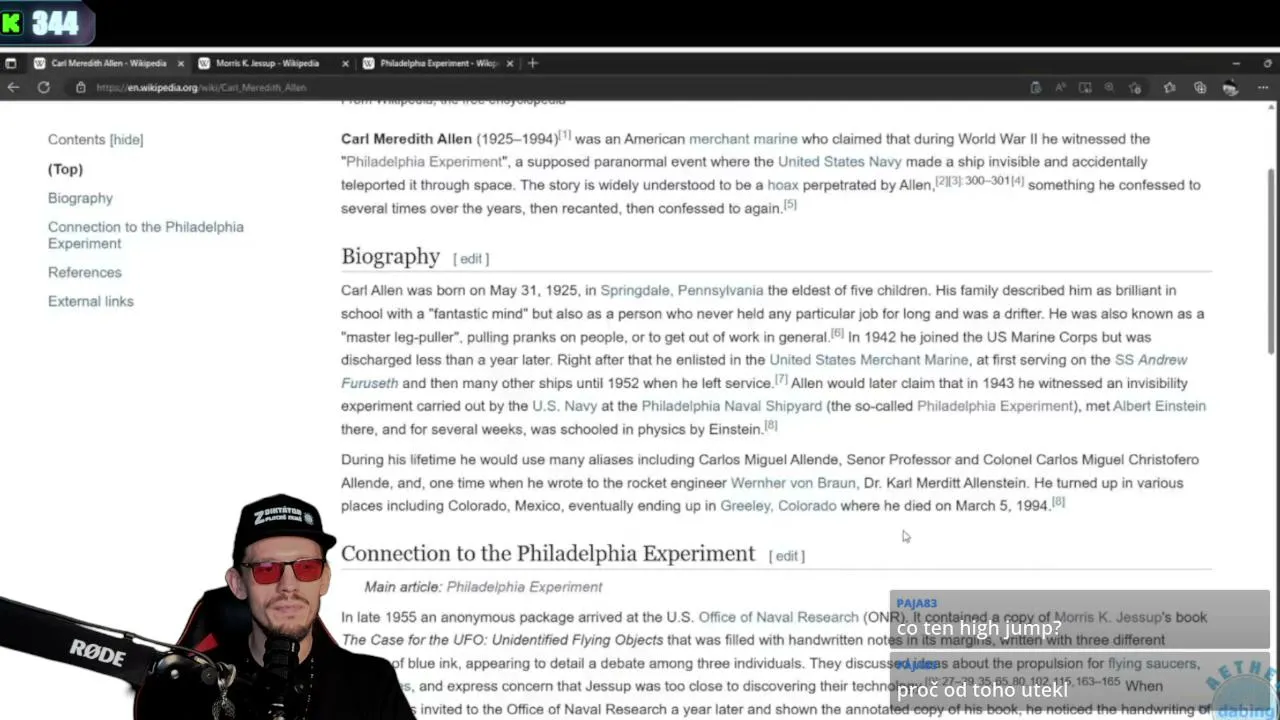1280x720 pixels.
Task: Close the Philadelphia Experiment tab
Action: [x=509, y=63]
